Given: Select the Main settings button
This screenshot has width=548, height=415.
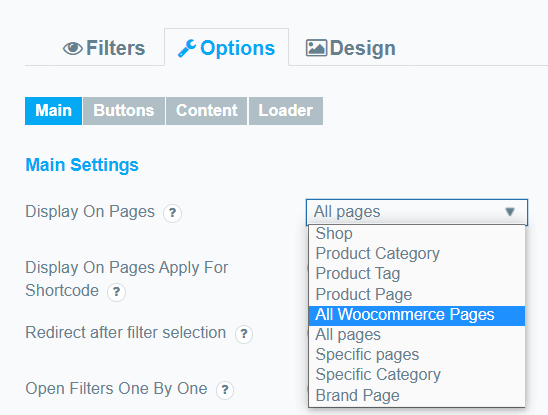Looking at the screenshot, I should (x=53, y=111).
